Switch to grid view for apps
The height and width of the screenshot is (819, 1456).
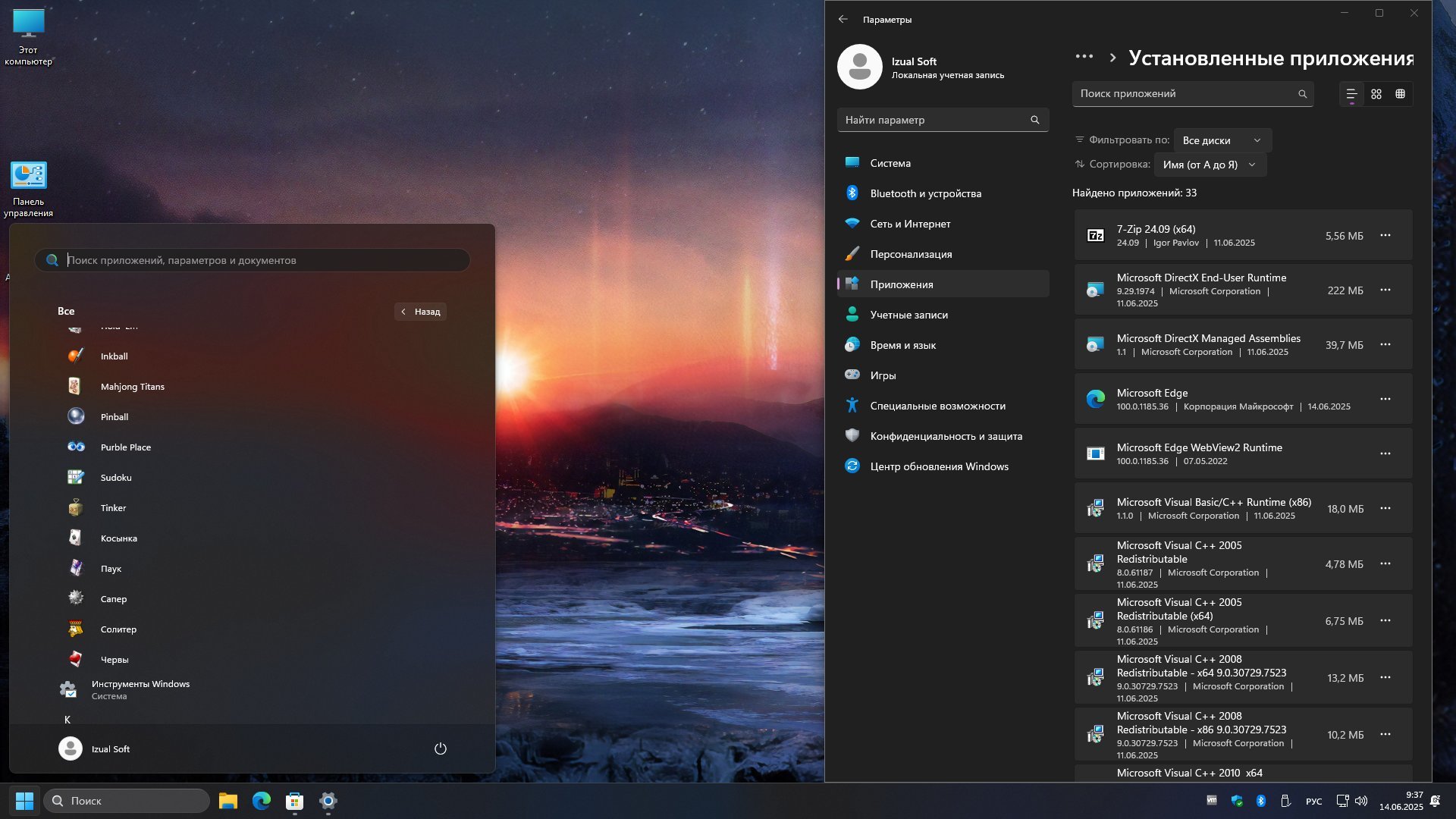pyautogui.click(x=1376, y=94)
